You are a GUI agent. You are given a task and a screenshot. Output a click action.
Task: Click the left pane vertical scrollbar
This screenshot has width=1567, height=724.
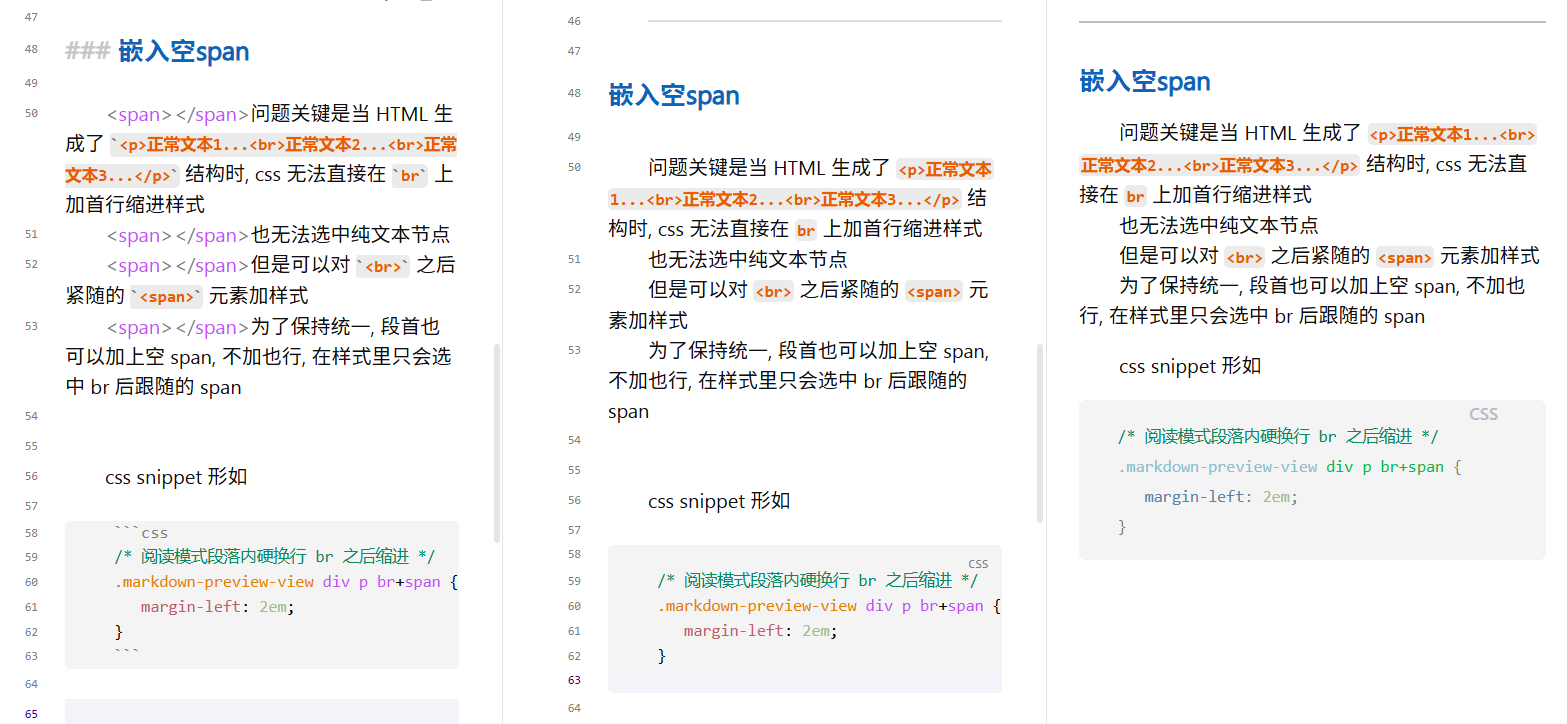[497, 442]
